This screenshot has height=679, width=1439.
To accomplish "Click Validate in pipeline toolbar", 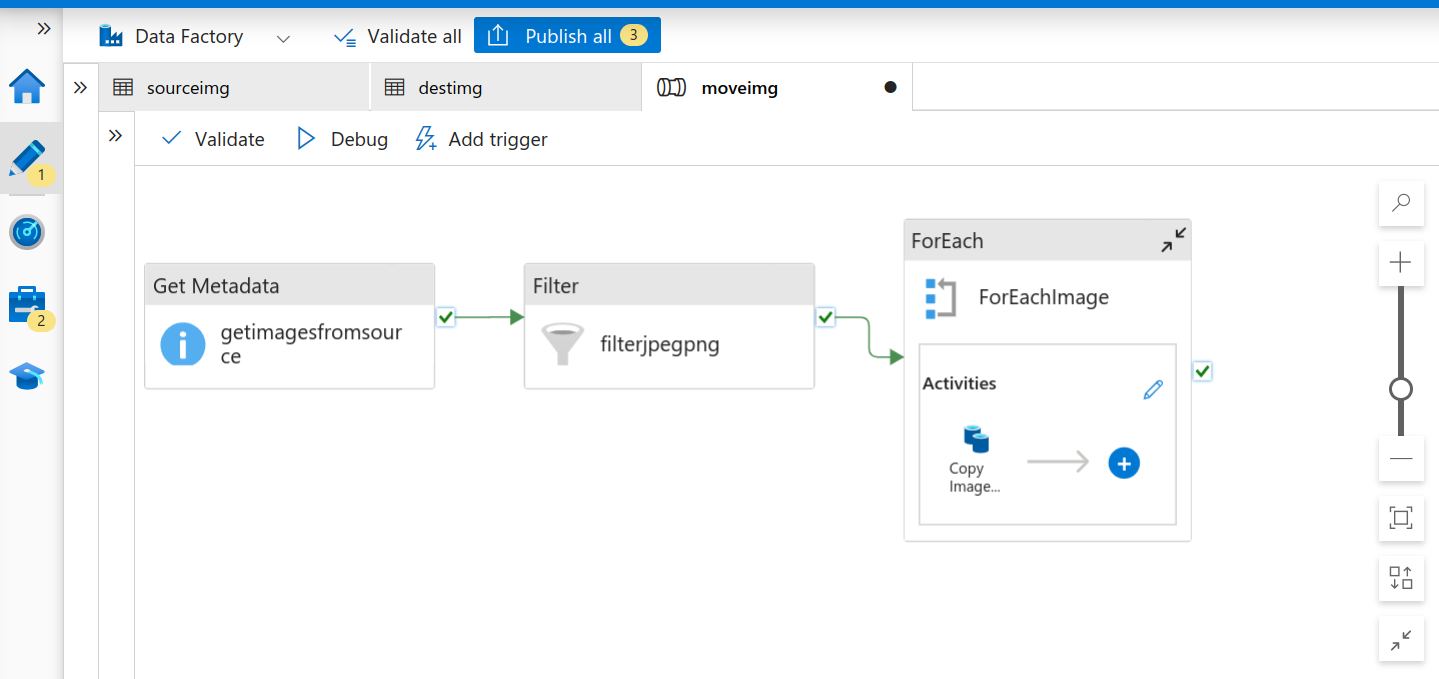I will [x=214, y=139].
